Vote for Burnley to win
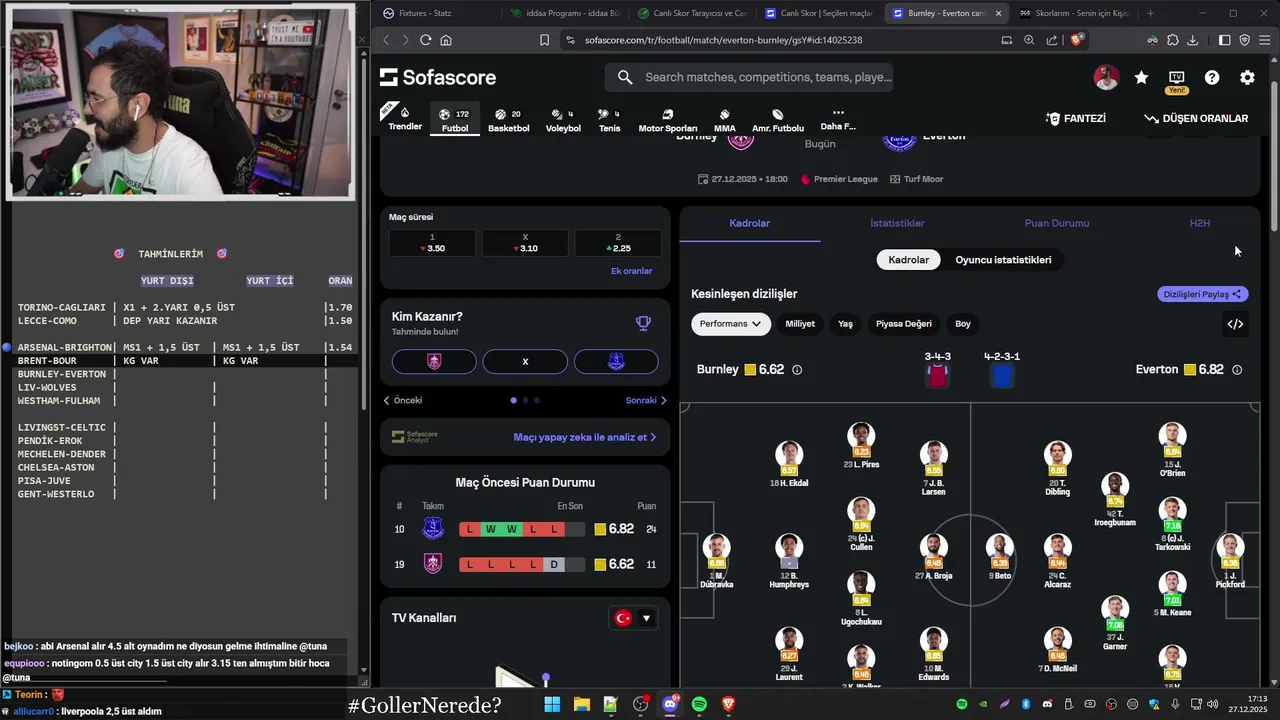 coord(434,361)
